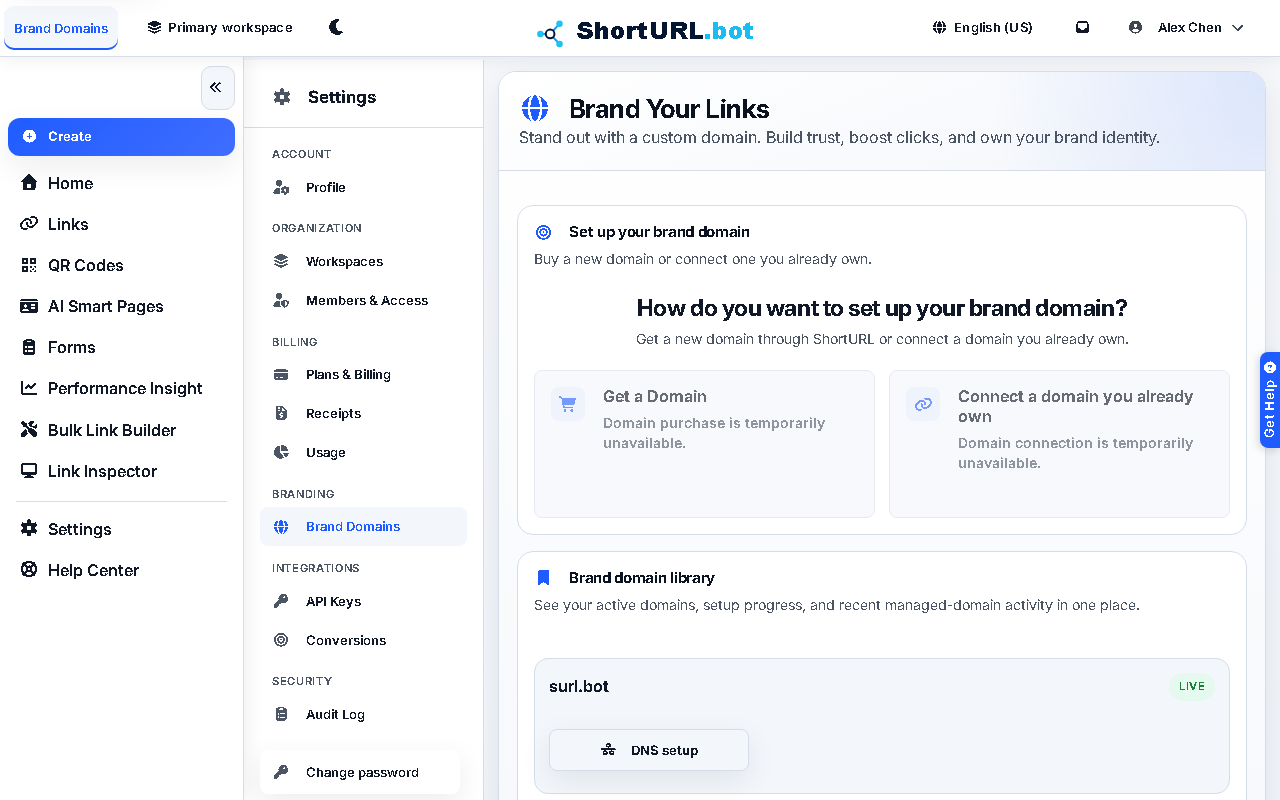Click the Home house icon

pos(29,183)
